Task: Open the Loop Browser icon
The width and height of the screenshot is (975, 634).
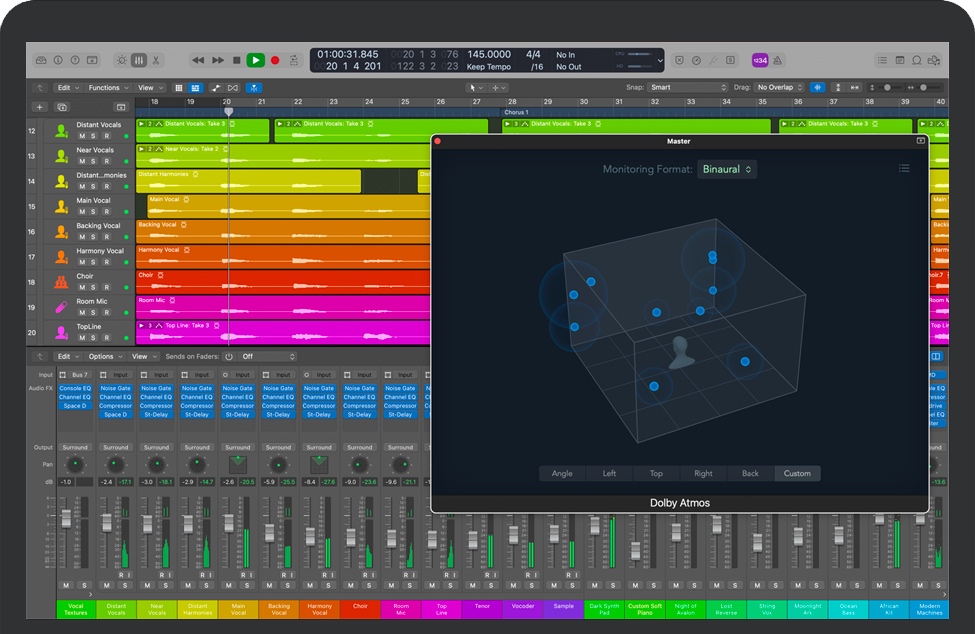Action: (916, 60)
